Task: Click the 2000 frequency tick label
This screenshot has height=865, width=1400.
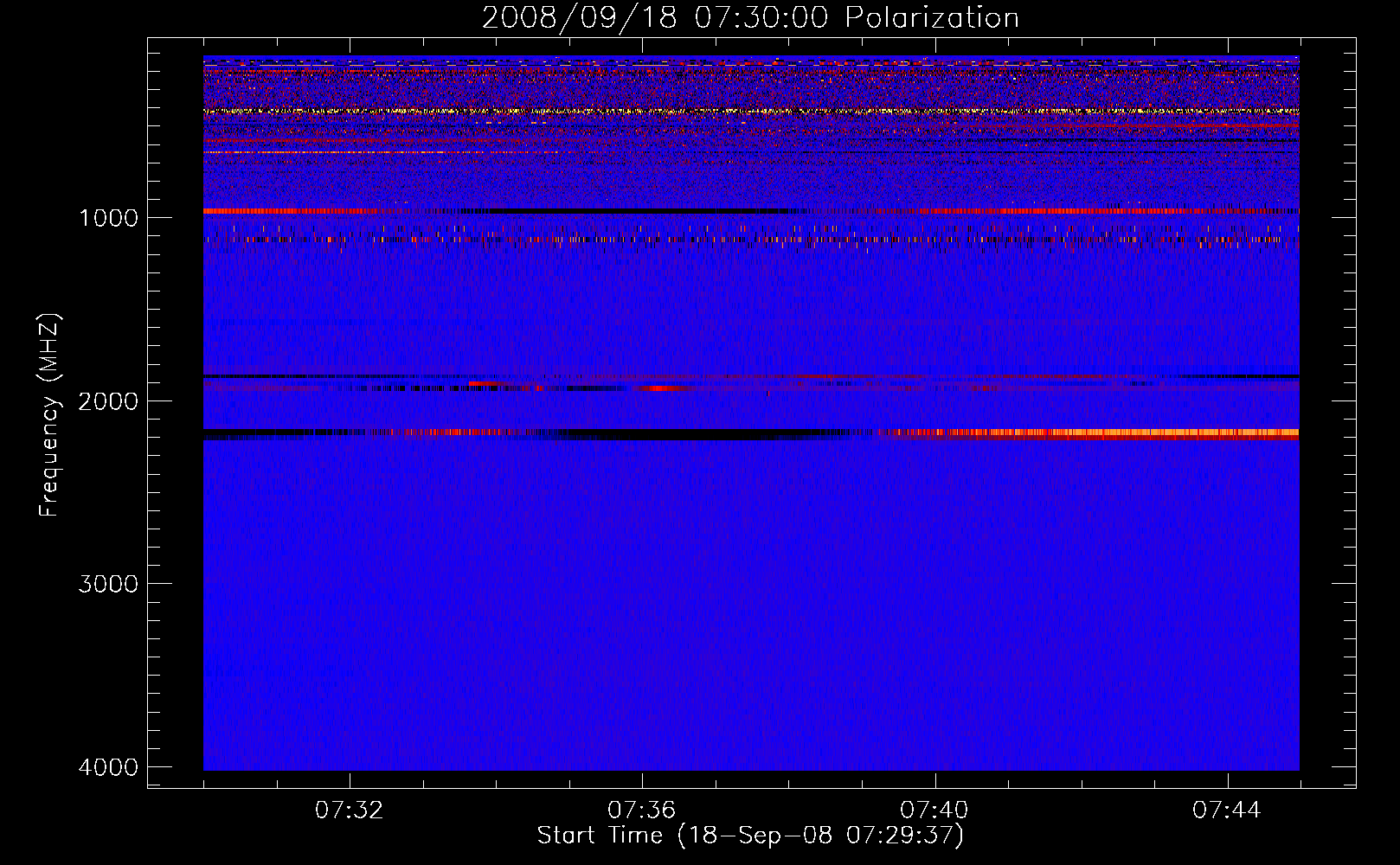Action: tap(108, 400)
